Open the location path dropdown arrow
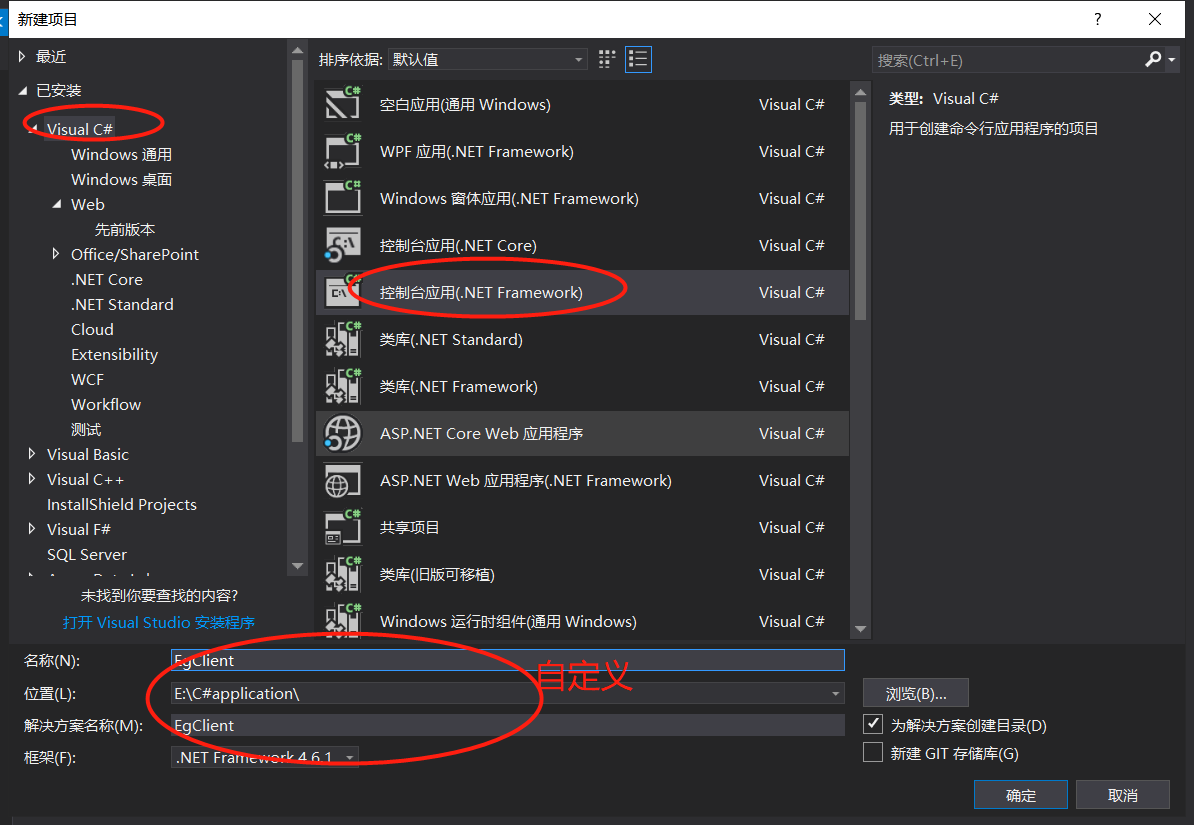Image resolution: width=1194 pixels, height=825 pixels. (835, 693)
